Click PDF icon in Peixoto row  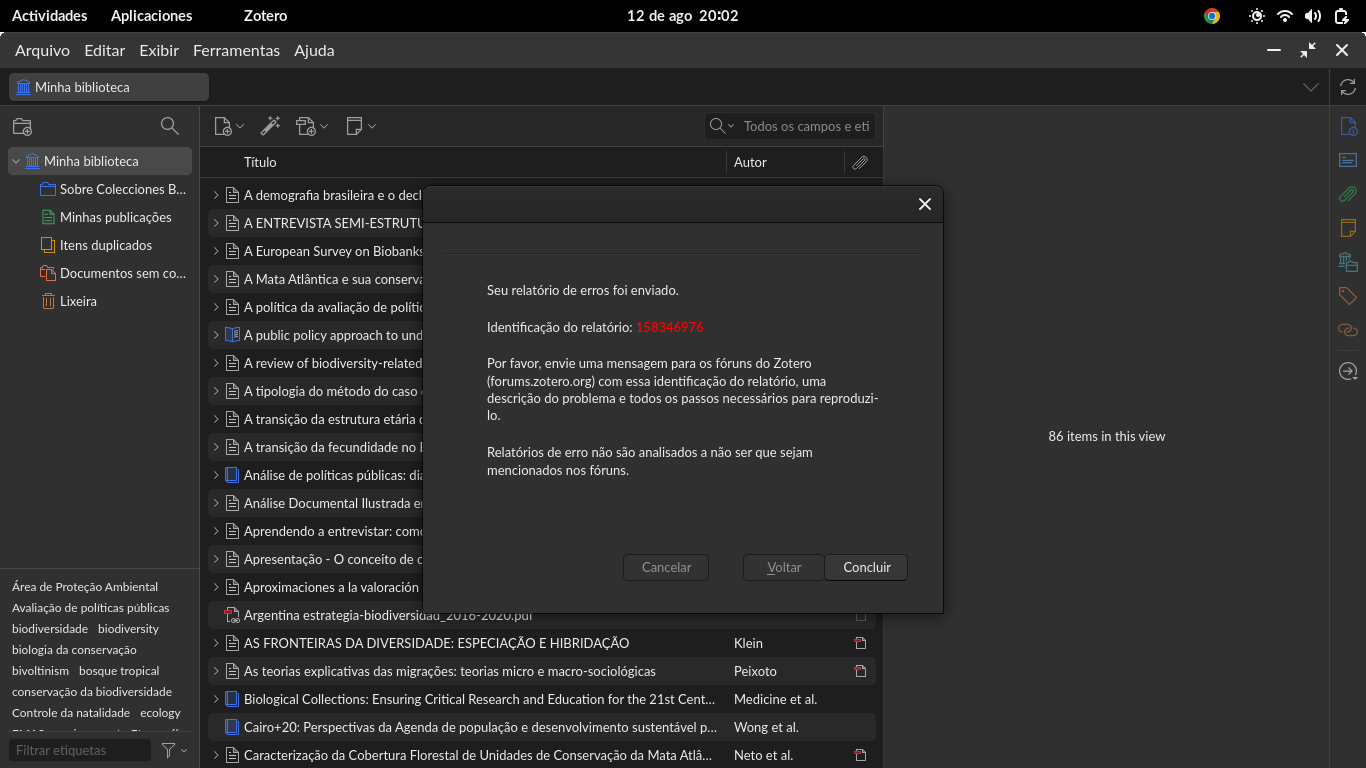(x=860, y=671)
